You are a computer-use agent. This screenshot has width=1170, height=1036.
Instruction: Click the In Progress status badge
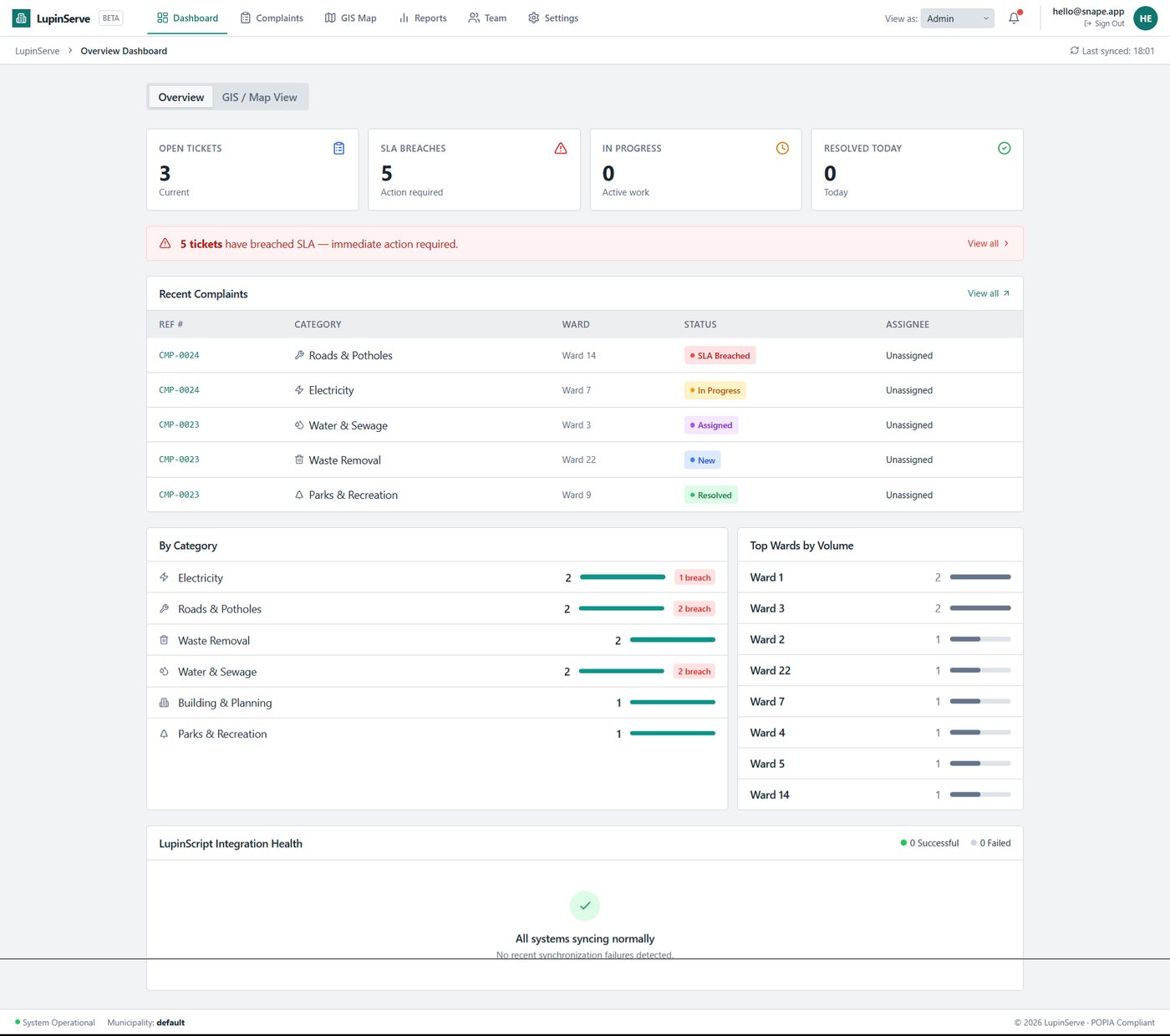tap(715, 390)
